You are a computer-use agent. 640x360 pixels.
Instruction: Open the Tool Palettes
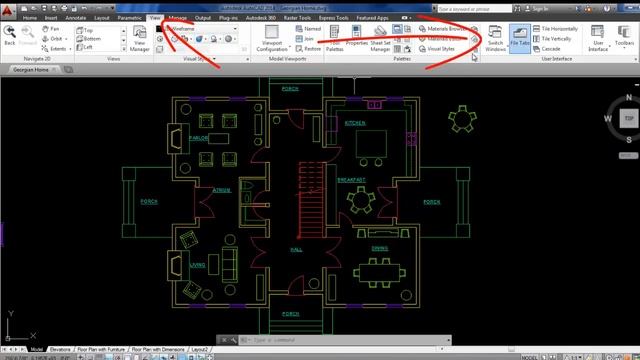tap(334, 39)
